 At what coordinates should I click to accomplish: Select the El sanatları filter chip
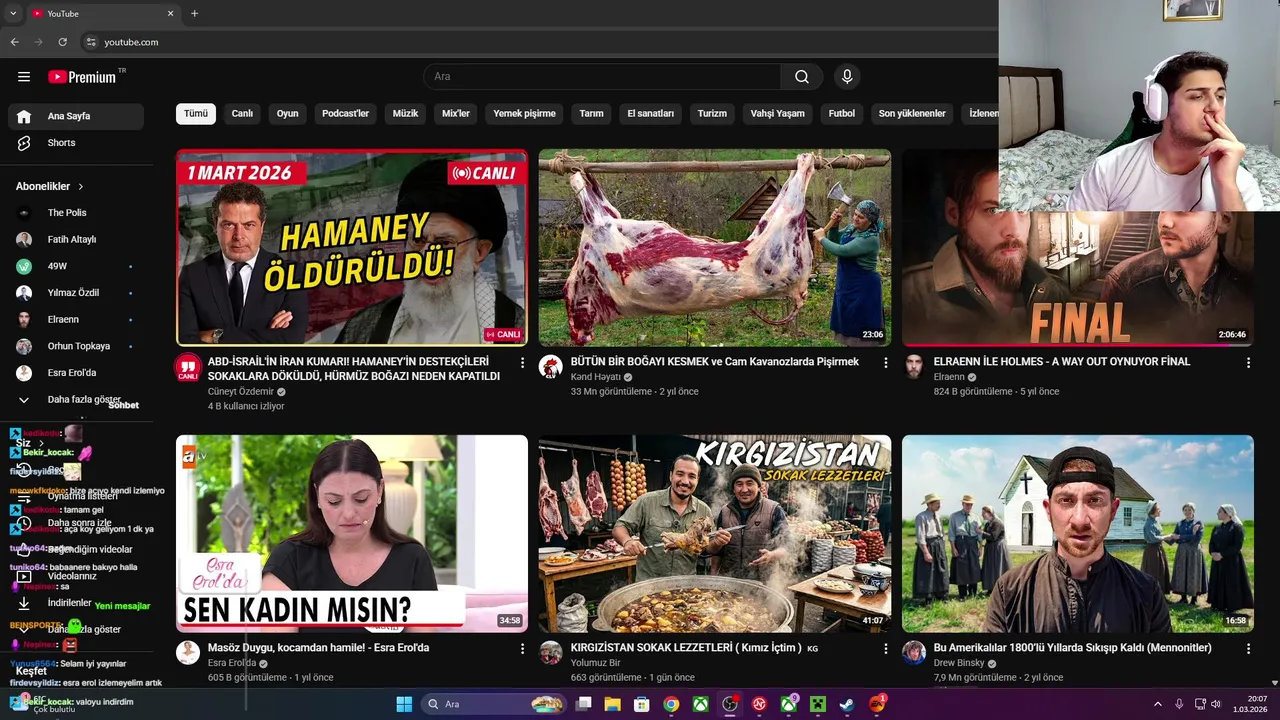click(651, 114)
